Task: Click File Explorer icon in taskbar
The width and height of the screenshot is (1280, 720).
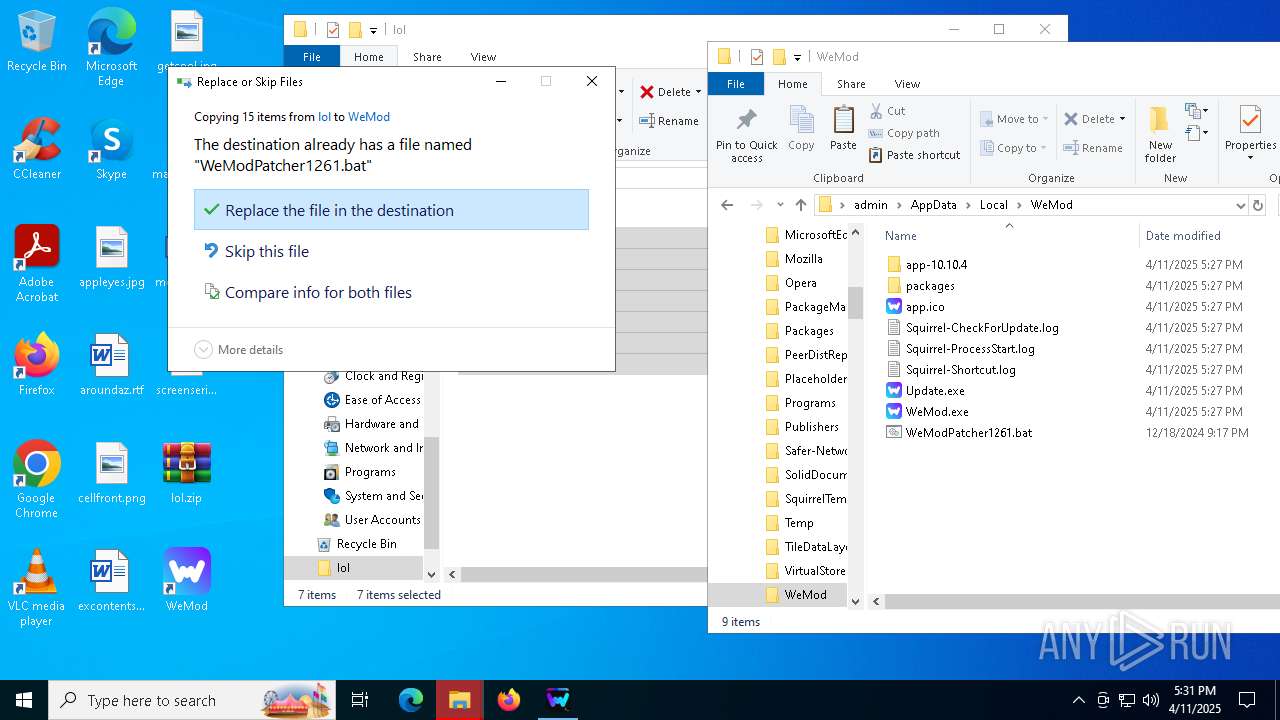Action: pos(460,700)
